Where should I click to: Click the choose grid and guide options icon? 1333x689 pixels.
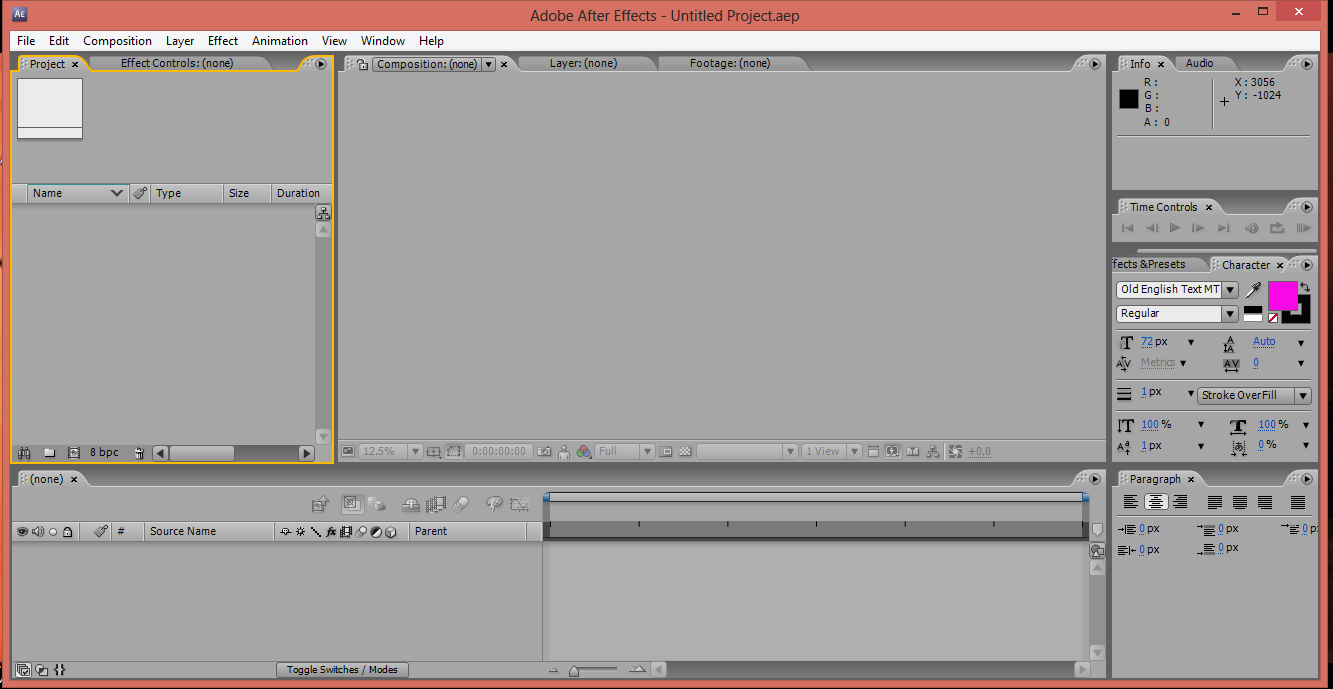coord(432,451)
